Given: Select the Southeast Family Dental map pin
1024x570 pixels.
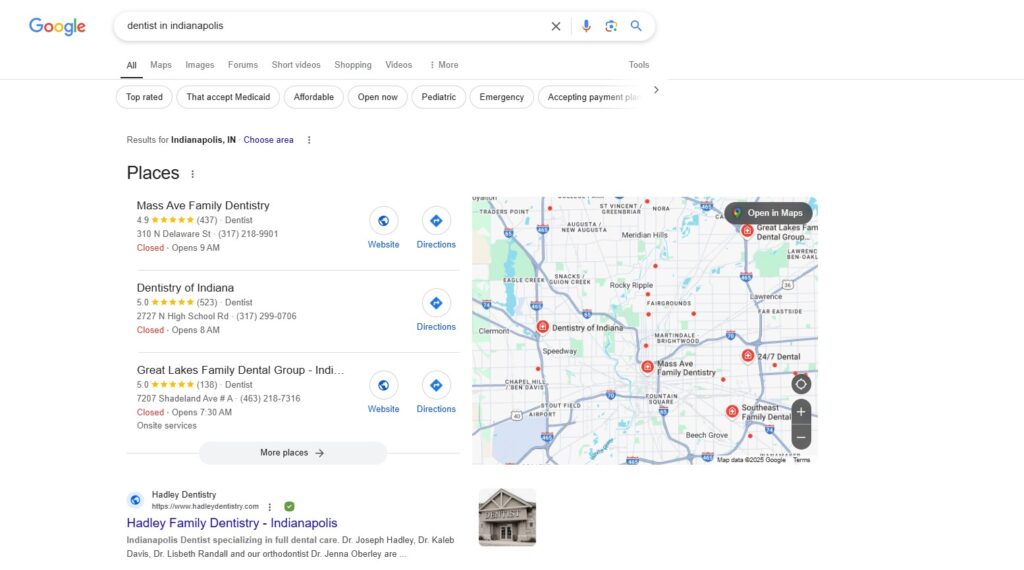Looking at the screenshot, I should pos(731,411).
